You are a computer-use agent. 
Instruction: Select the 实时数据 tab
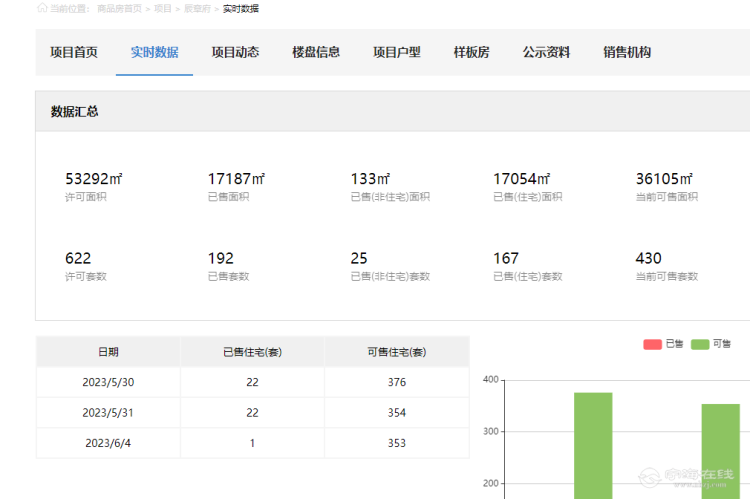[154, 52]
